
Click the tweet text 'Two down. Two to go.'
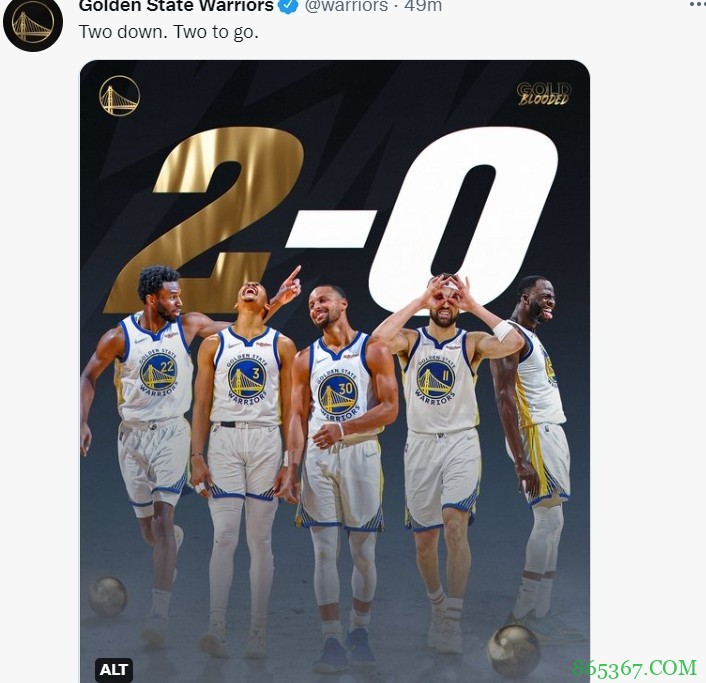168,32
